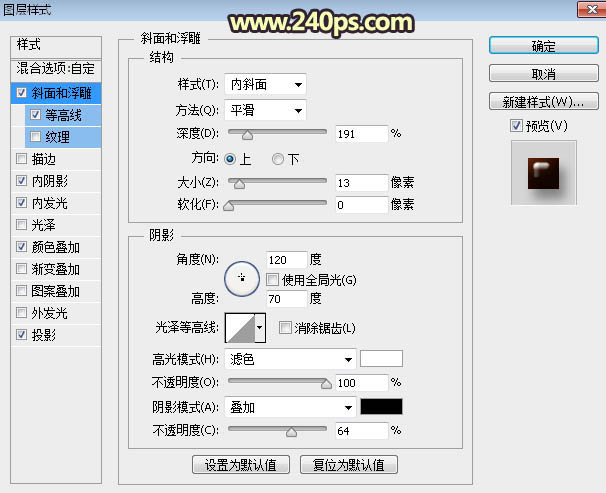Enable the 描边 checkbox
This screenshot has height=493, width=606.
point(22,159)
